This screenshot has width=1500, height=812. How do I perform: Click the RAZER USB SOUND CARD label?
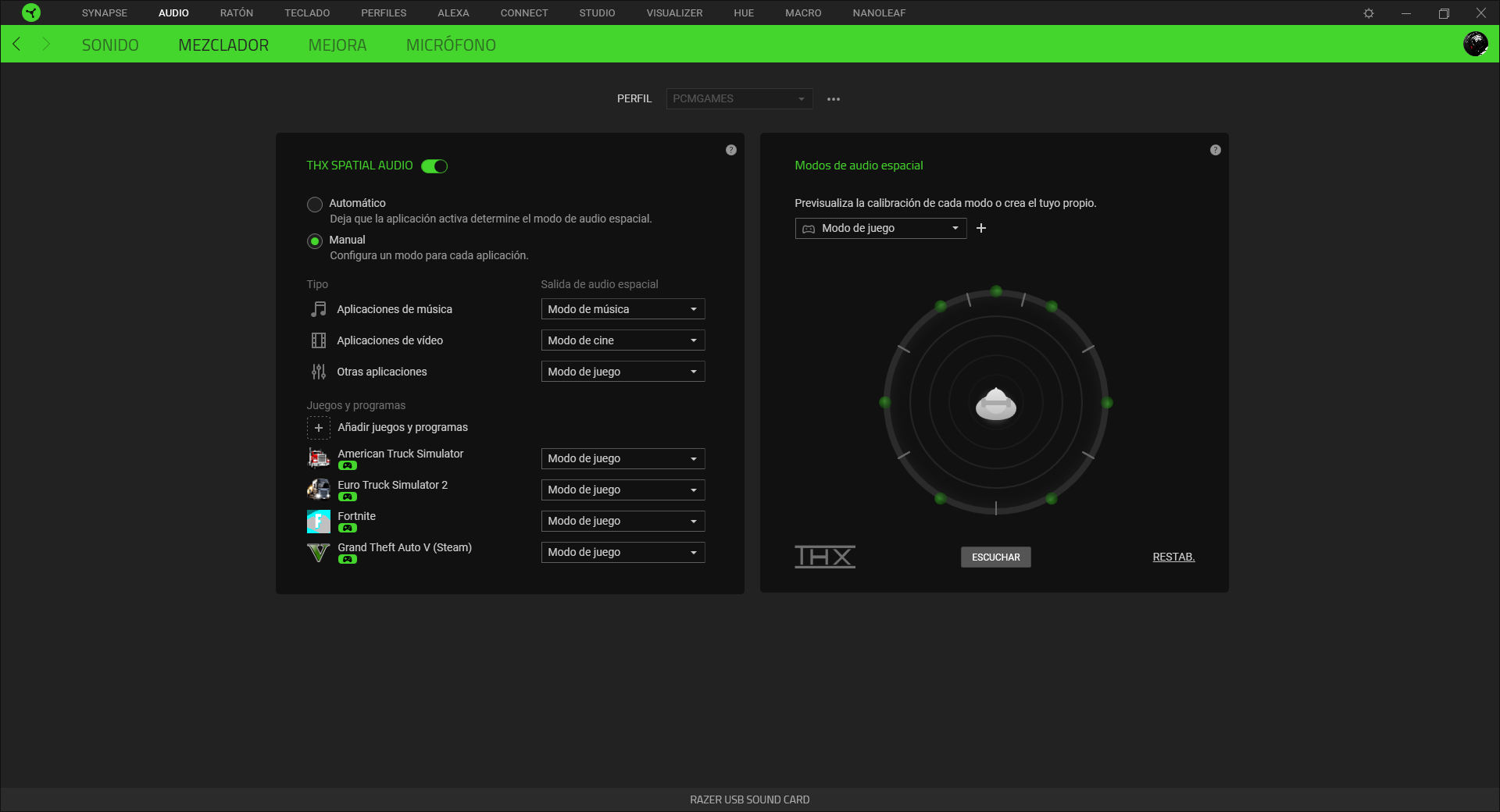coord(750,800)
